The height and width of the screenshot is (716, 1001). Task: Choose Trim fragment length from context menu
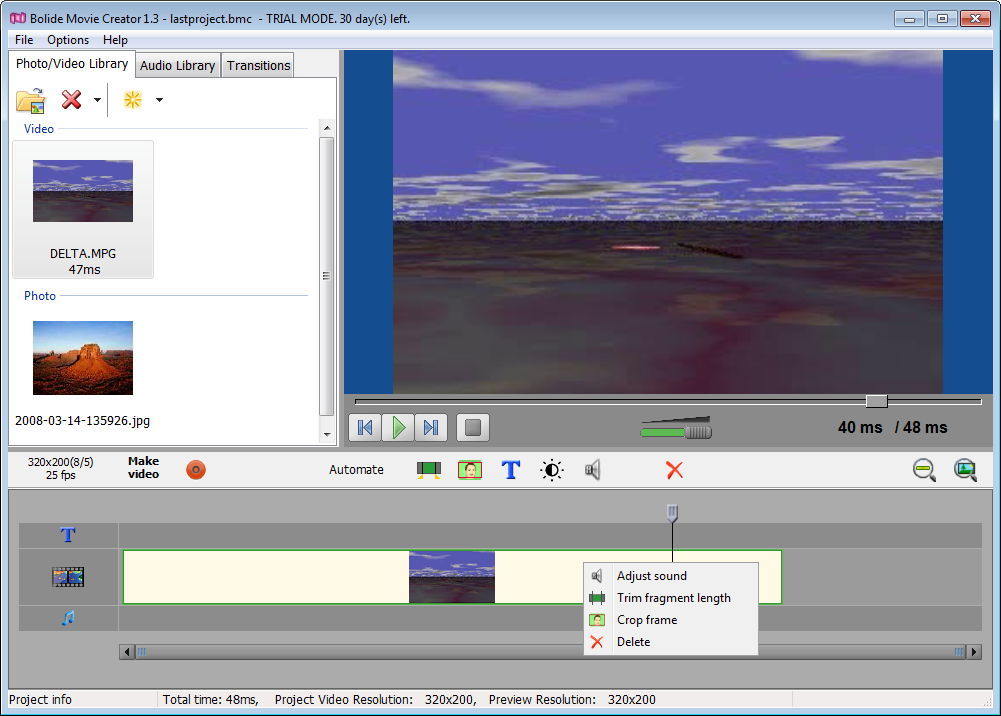[671, 598]
